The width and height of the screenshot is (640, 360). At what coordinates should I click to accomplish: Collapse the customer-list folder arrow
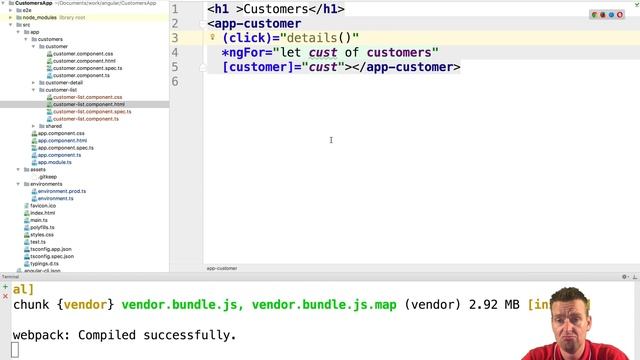(x=33, y=90)
